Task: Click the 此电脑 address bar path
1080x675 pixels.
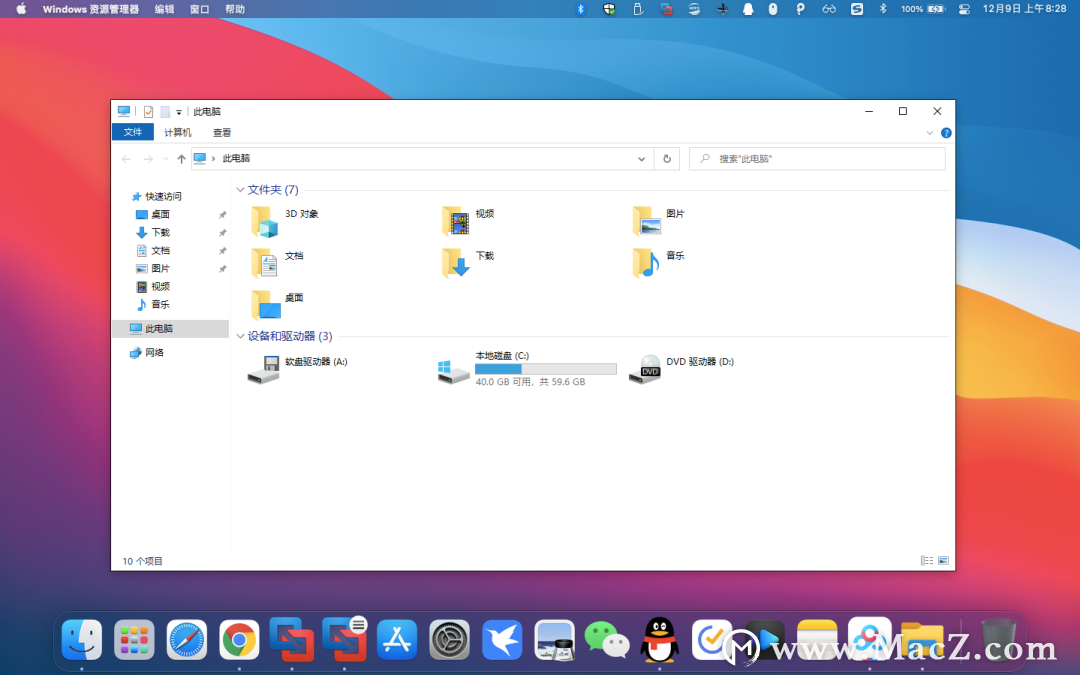Action: (236, 158)
